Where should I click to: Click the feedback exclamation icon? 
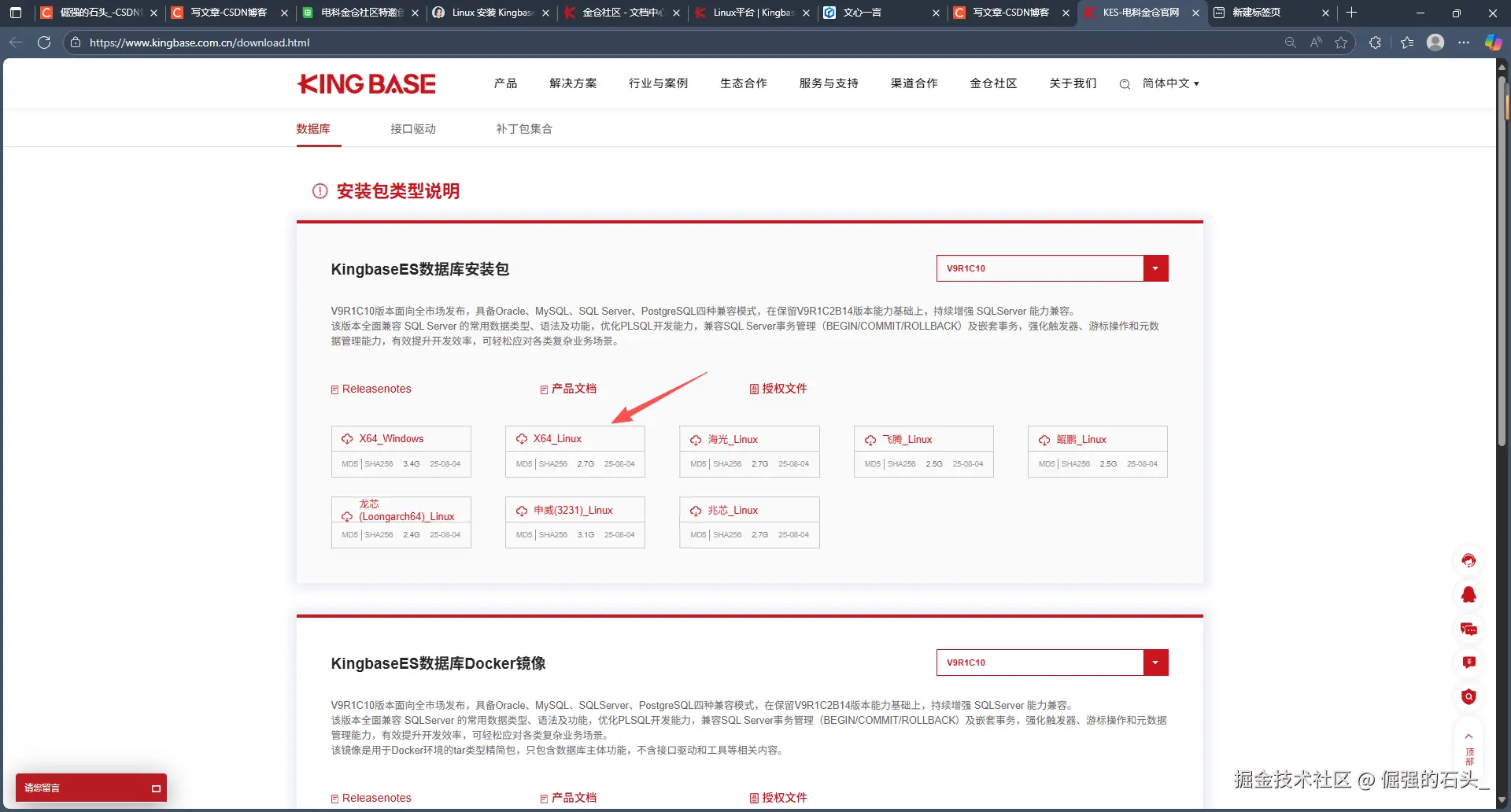coord(1469,663)
